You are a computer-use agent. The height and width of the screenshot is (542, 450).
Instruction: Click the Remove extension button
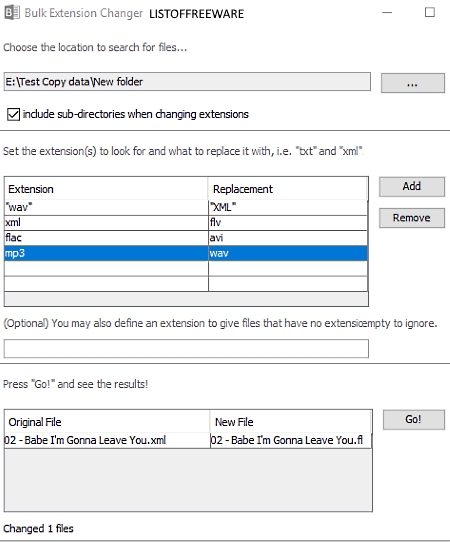tap(412, 218)
